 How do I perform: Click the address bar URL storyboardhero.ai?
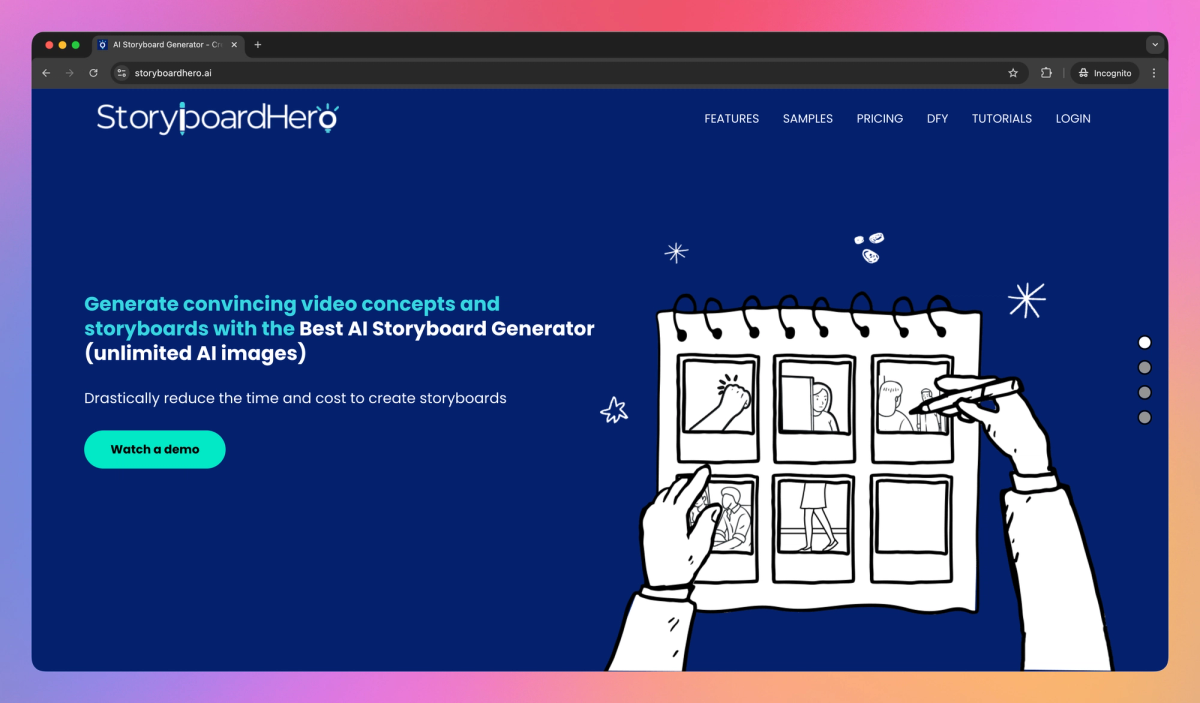(173, 73)
